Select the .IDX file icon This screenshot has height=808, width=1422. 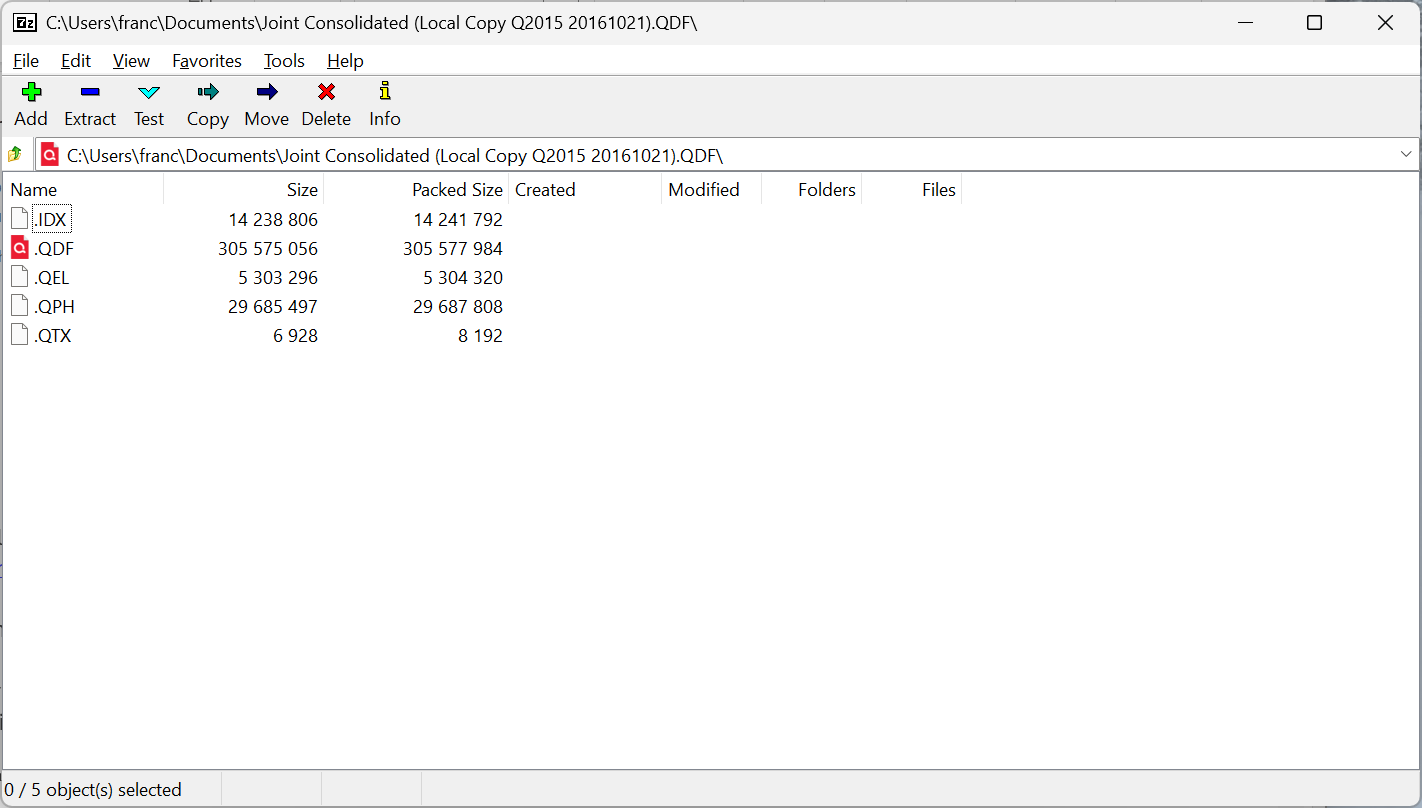(20, 219)
